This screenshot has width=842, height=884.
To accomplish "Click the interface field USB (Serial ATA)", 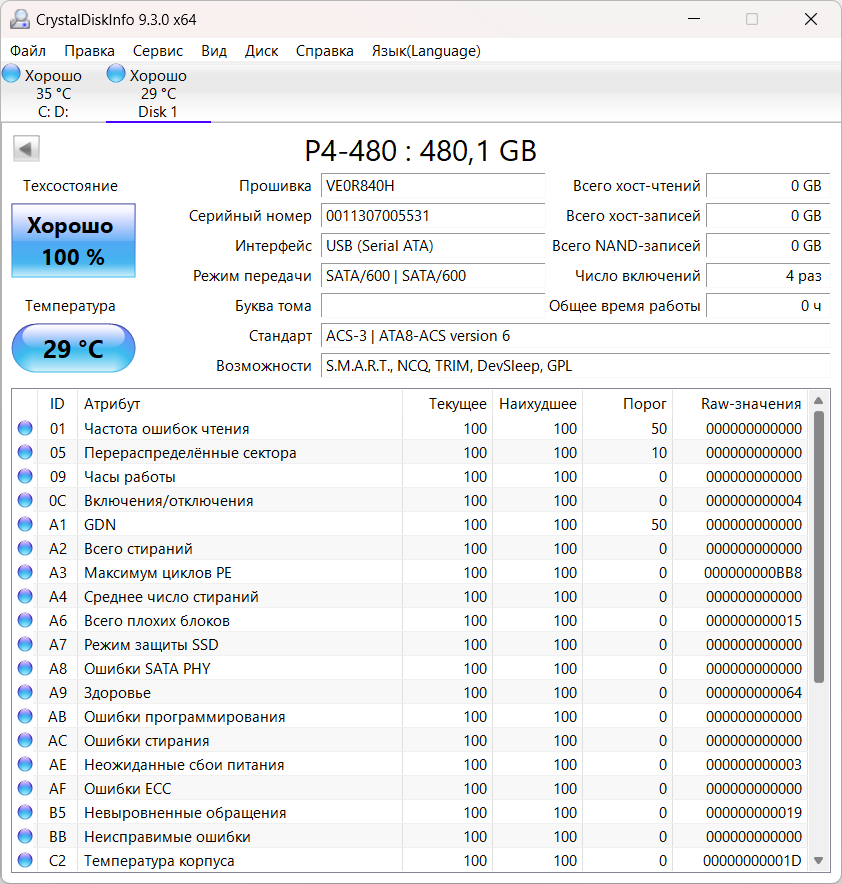I will [433, 246].
